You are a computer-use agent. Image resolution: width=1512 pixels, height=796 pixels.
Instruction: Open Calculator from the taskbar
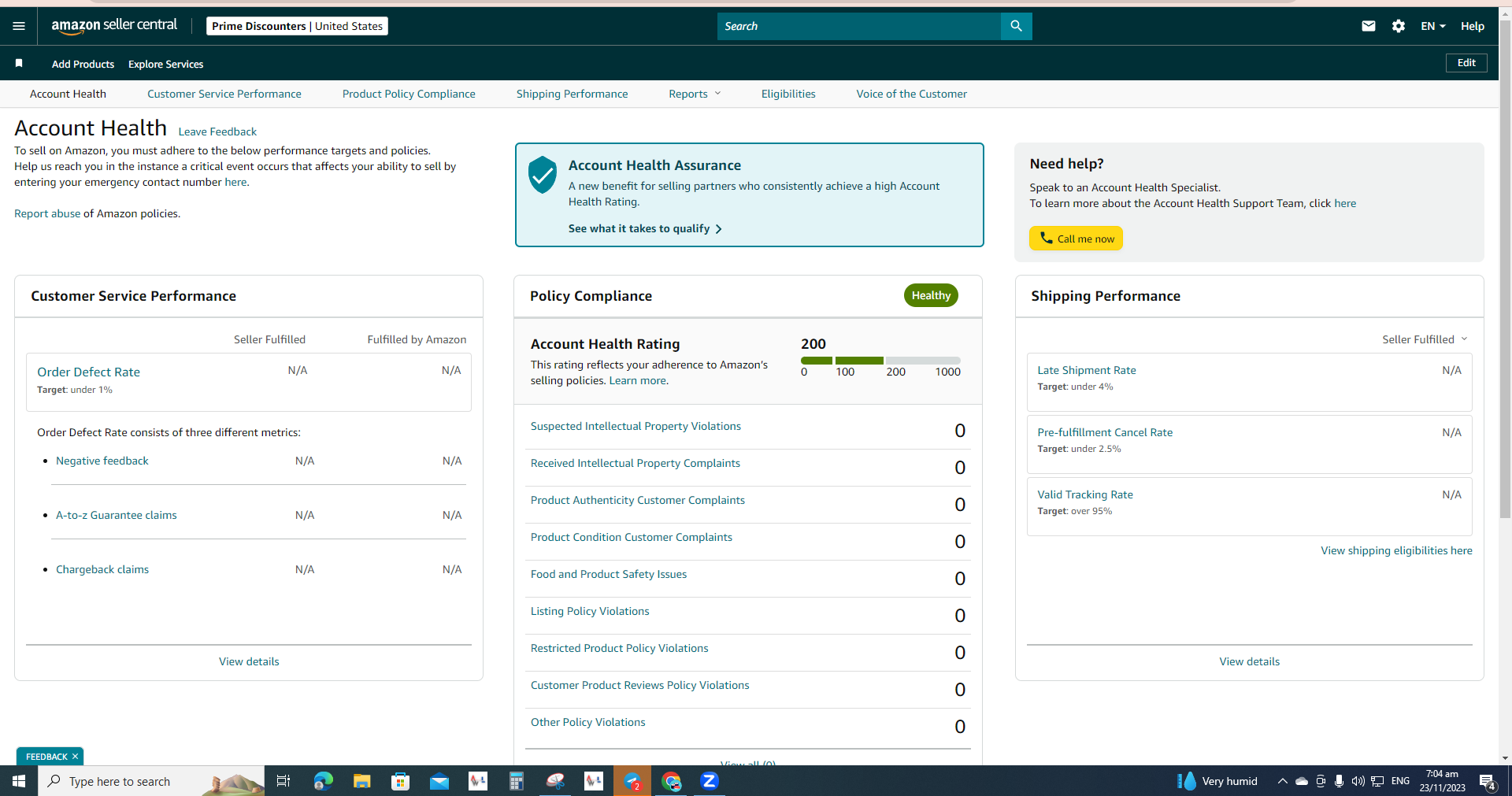click(x=516, y=781)
